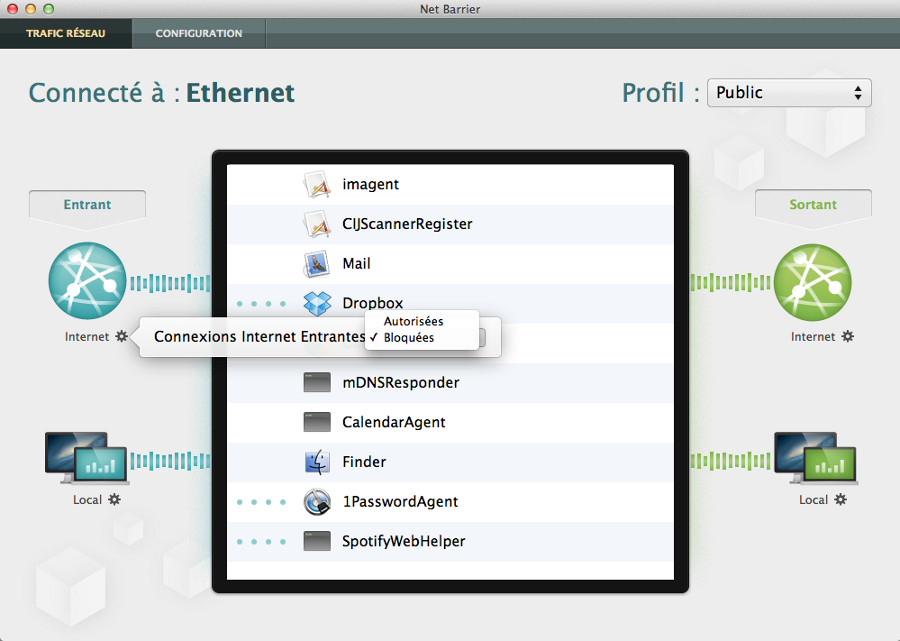Select the Finder row name

[x=364, y=462]
